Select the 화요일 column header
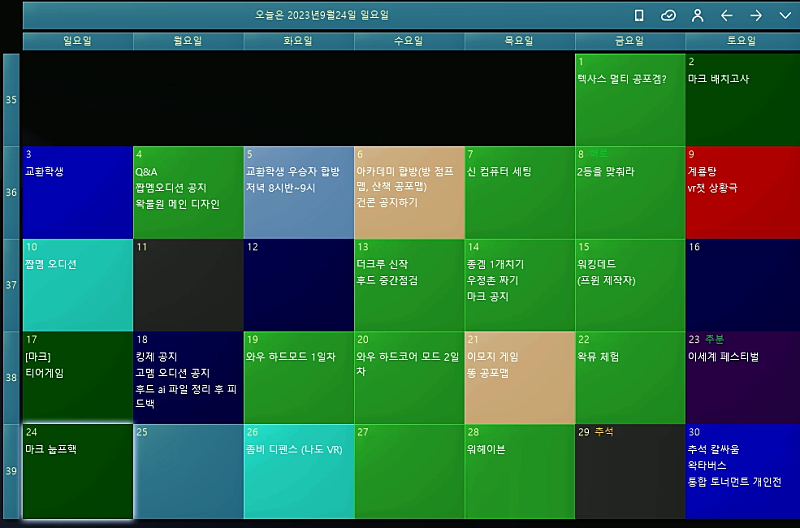800x528 pixels. pos(298,41)
